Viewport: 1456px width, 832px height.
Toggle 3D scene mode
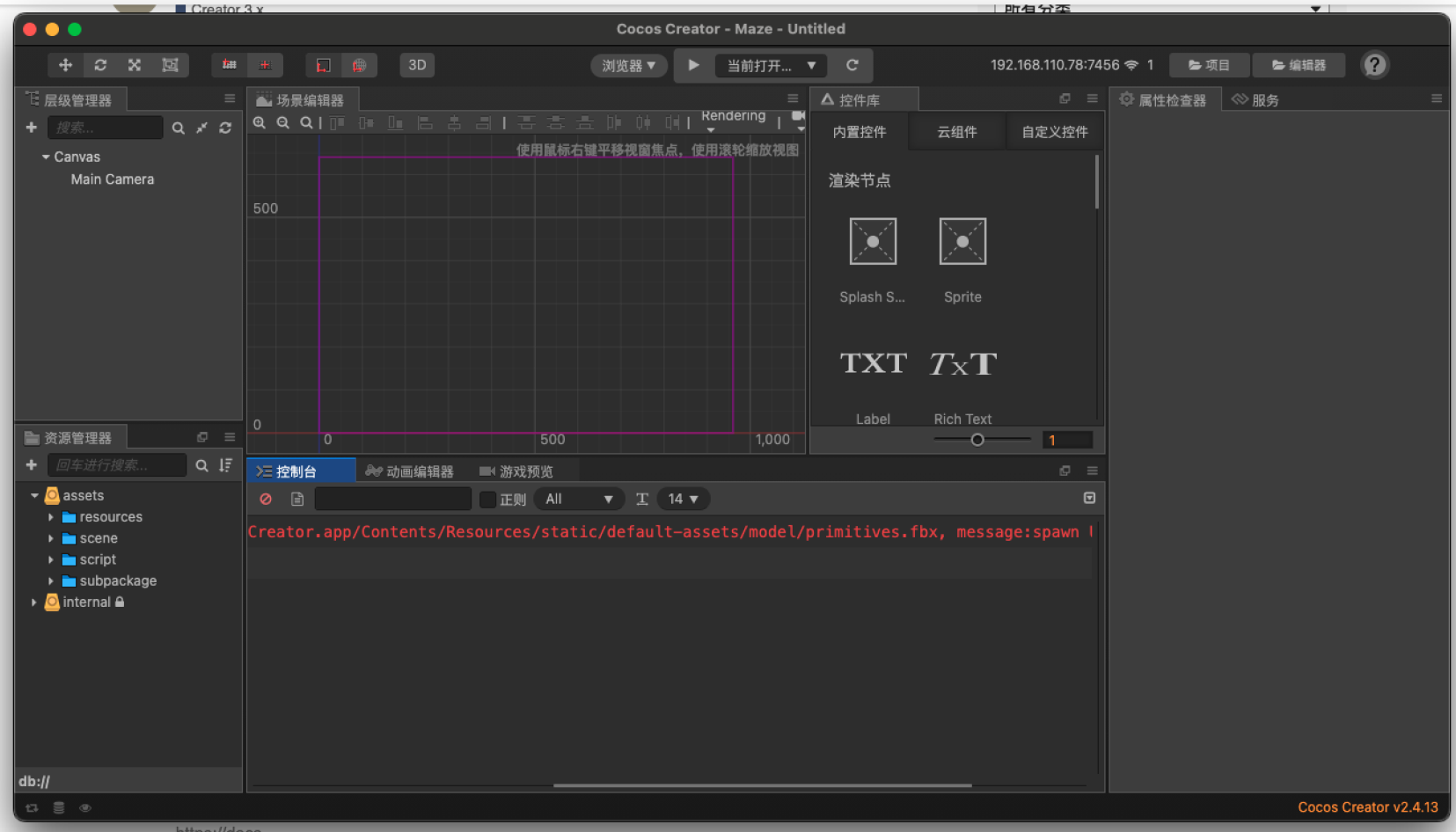417,65
